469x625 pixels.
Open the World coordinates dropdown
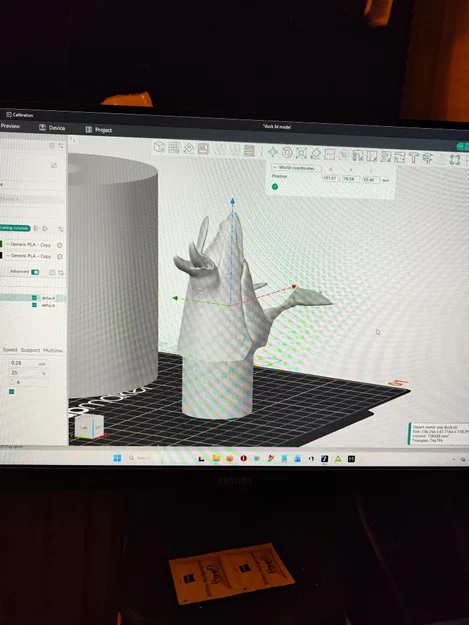tap(296, 168)
